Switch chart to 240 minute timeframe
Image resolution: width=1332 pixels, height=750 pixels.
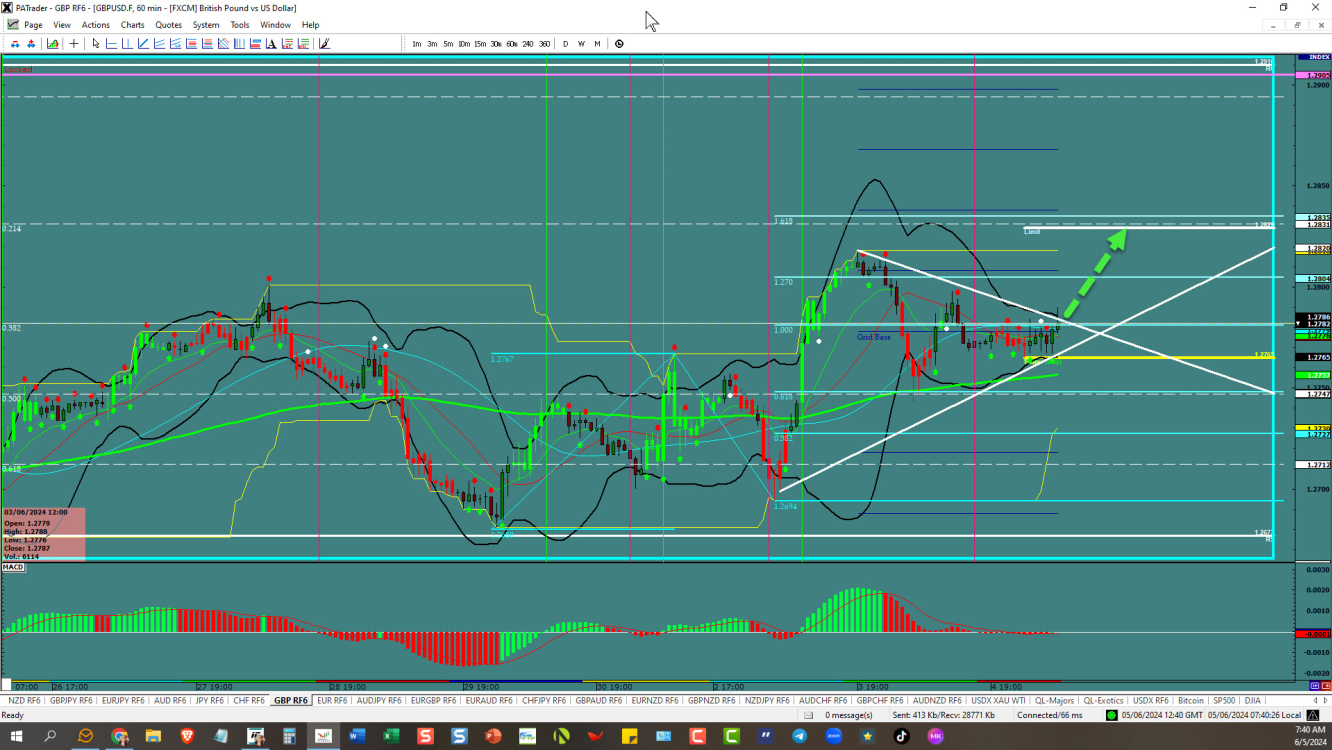528,44
